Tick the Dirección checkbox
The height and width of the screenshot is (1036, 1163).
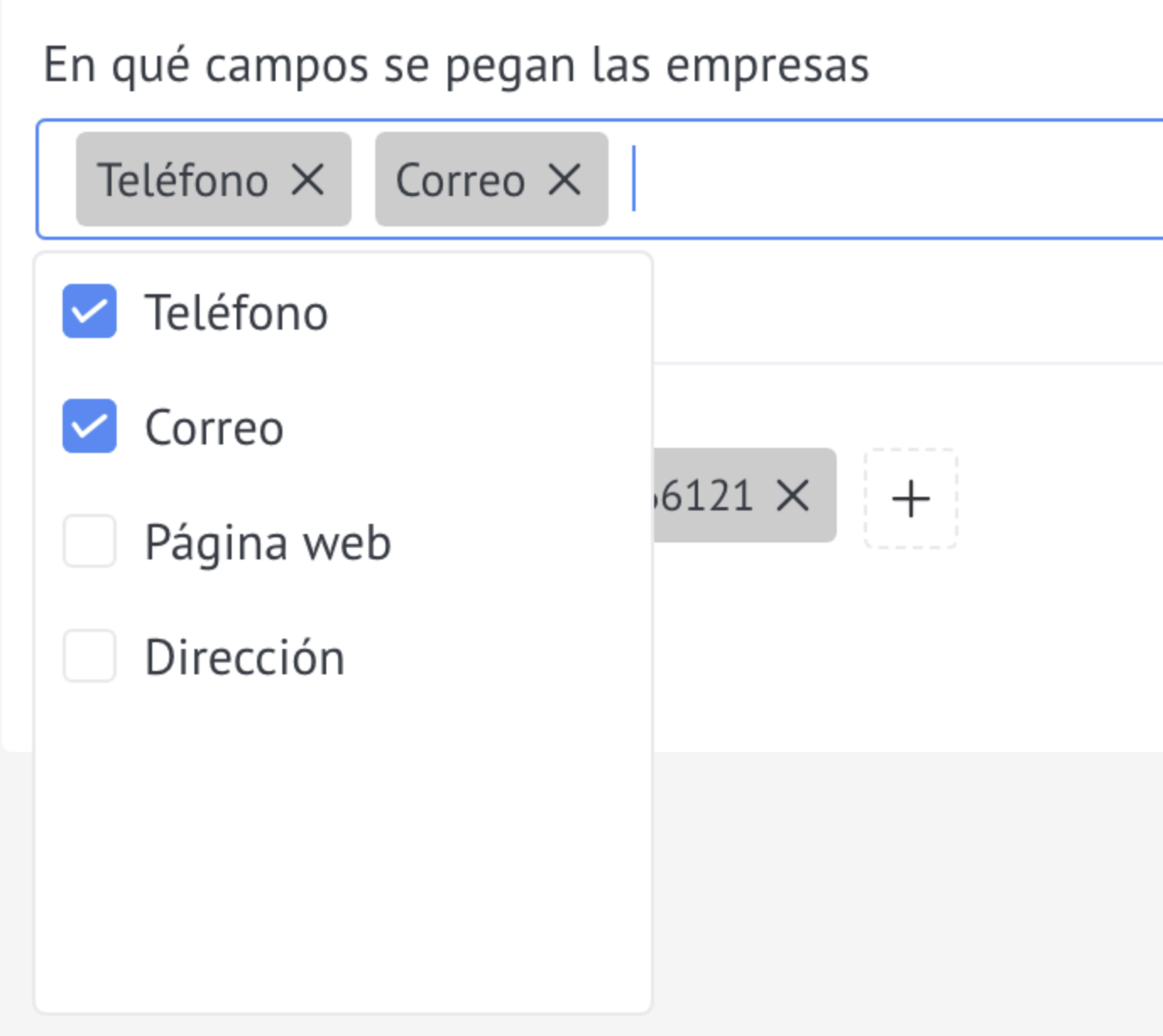(90, 656)
